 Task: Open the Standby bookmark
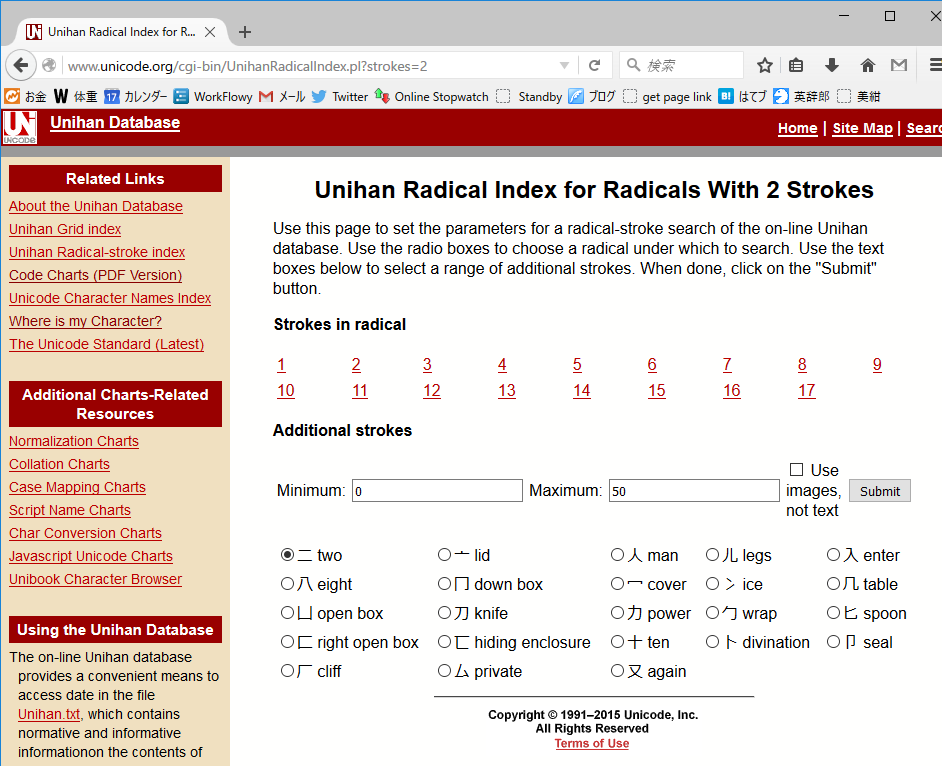pos(529,96)
